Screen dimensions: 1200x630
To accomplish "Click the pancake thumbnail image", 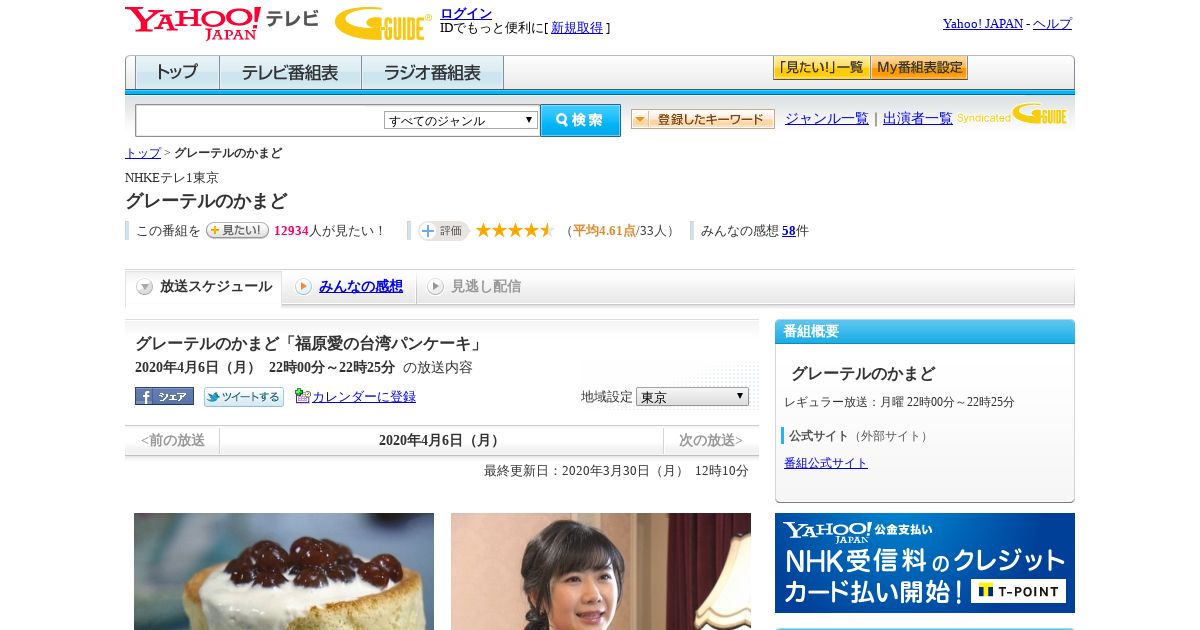I will click(x=284, y=571).
